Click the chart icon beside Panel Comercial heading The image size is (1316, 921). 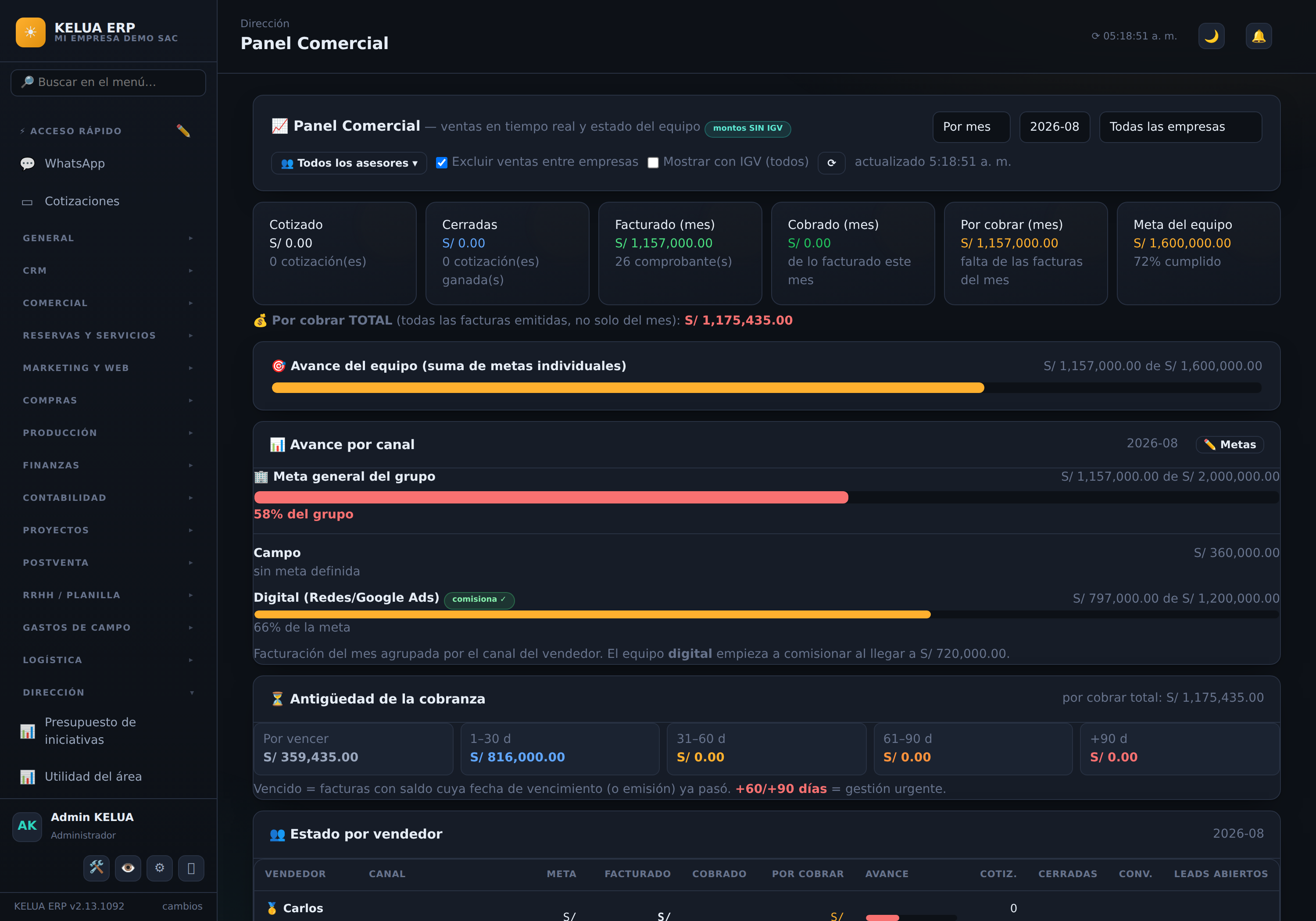280,126
